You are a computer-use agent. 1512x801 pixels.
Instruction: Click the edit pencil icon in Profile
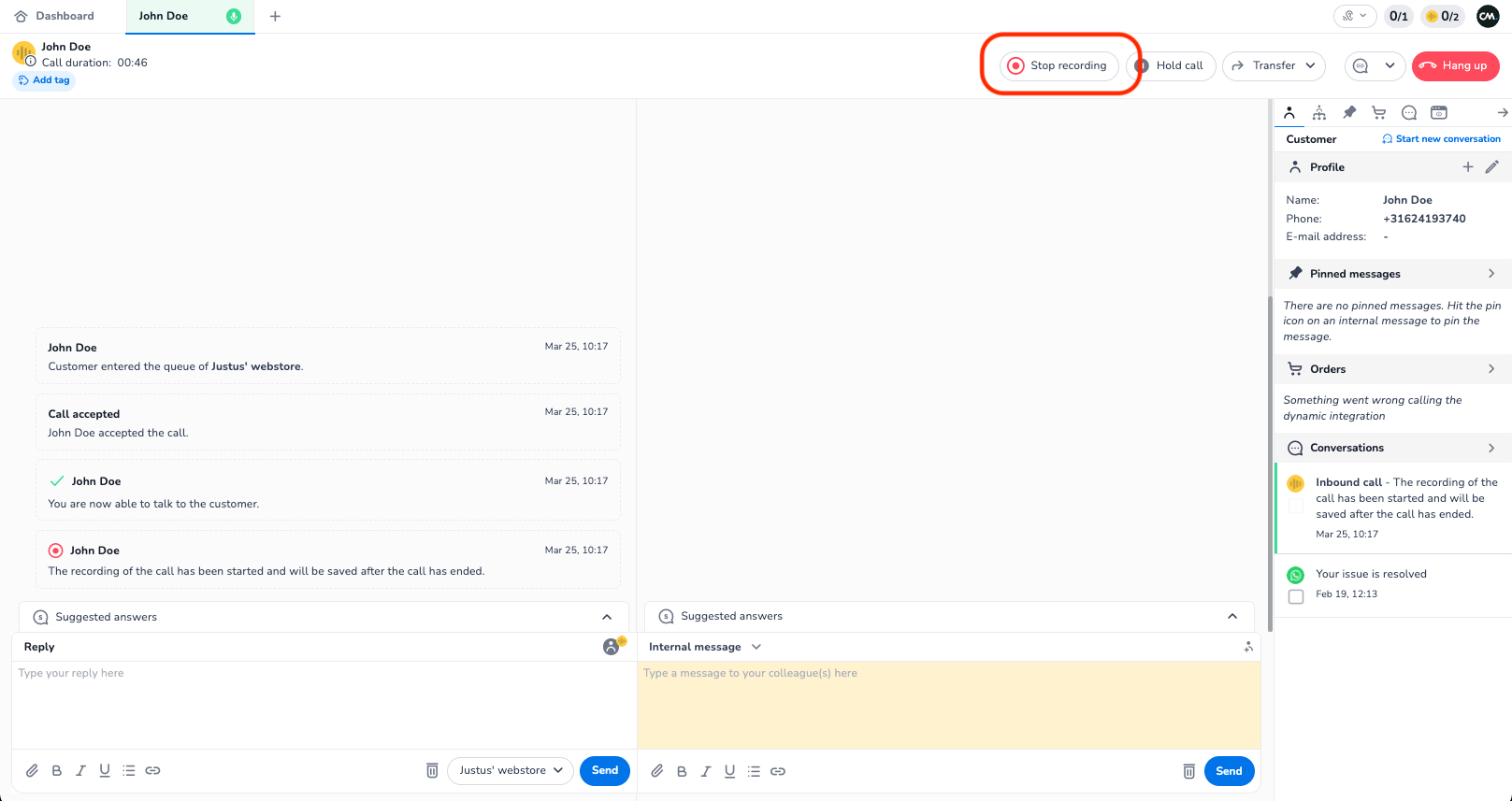point(1491,167)
